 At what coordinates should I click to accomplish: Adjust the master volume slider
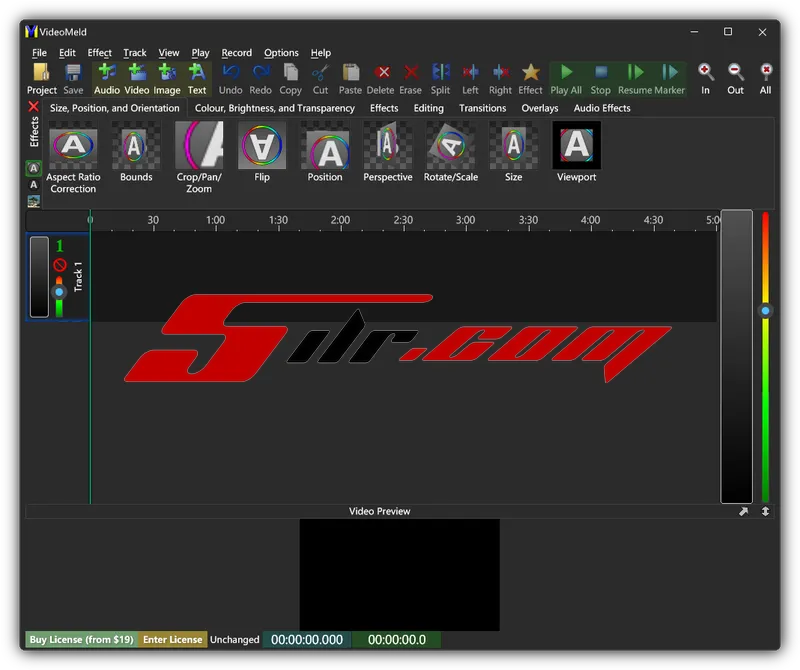tap(765, 311)
